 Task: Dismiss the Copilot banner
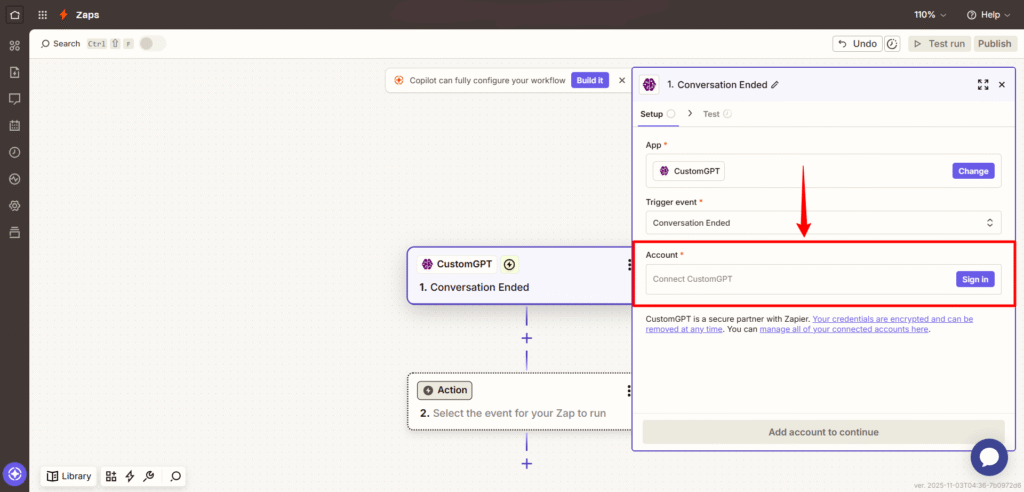(x=622, y=80)
